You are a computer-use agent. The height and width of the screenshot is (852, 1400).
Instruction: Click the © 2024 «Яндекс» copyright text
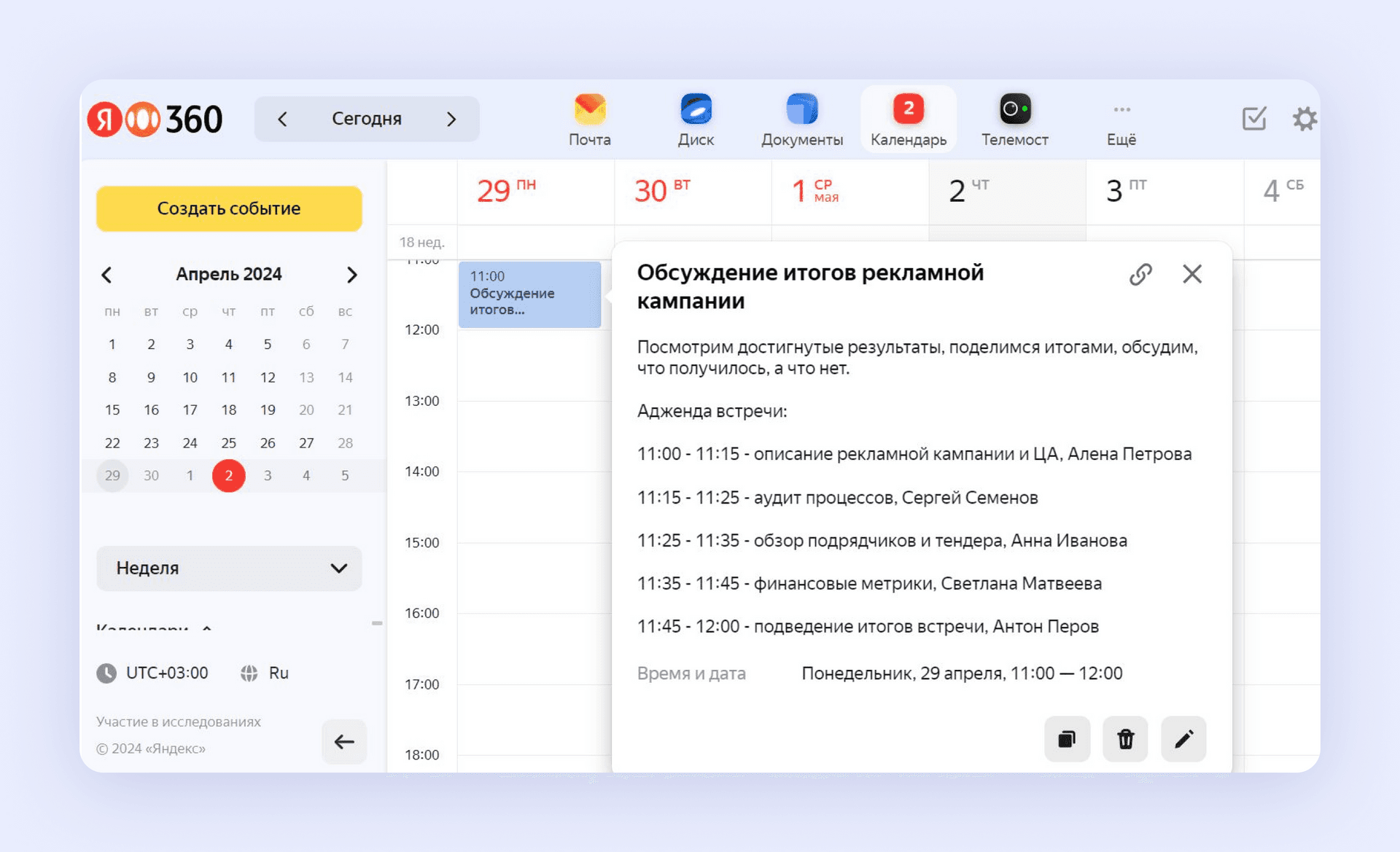[x=151, y=749]
